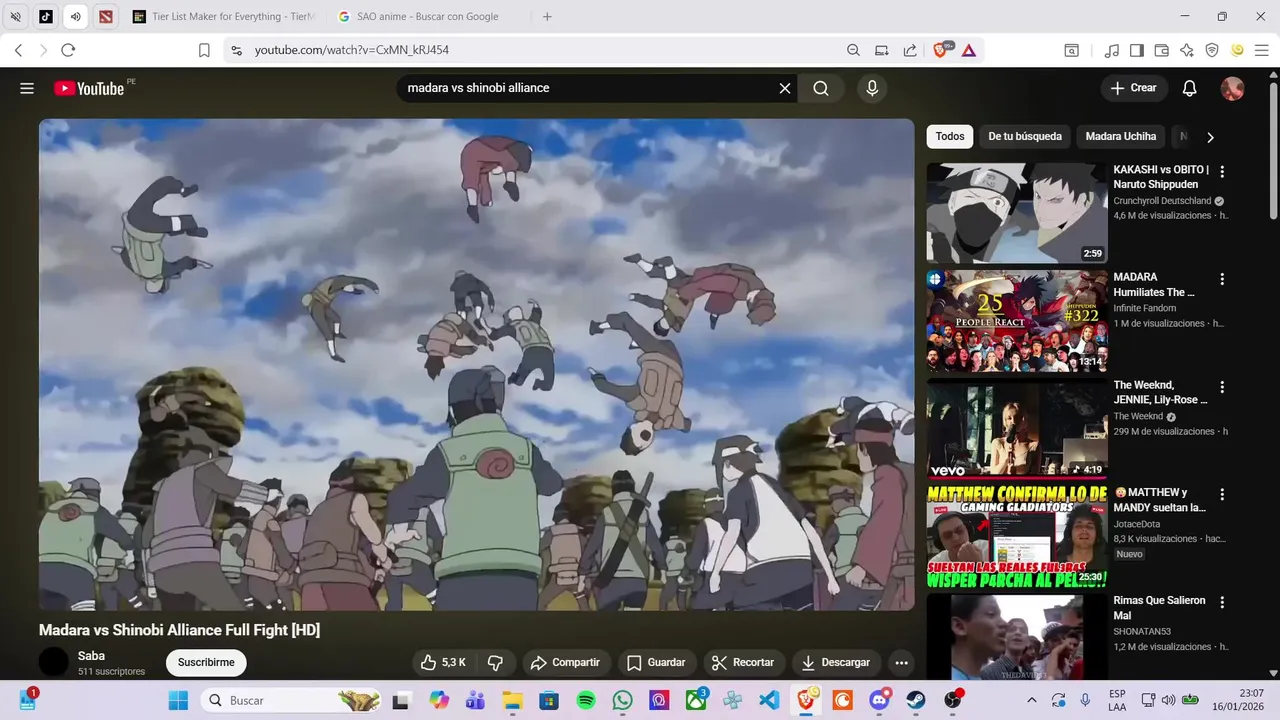The width and height of the screenshot is (1280, 720).
Task: Open the Leo AI sparkle icon
Action: (x=1187, y=50)
